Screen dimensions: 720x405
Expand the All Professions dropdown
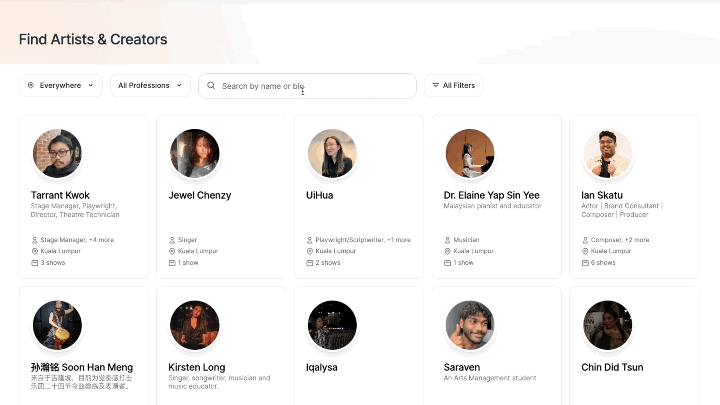pyautogui.click(x=150, y=85)
